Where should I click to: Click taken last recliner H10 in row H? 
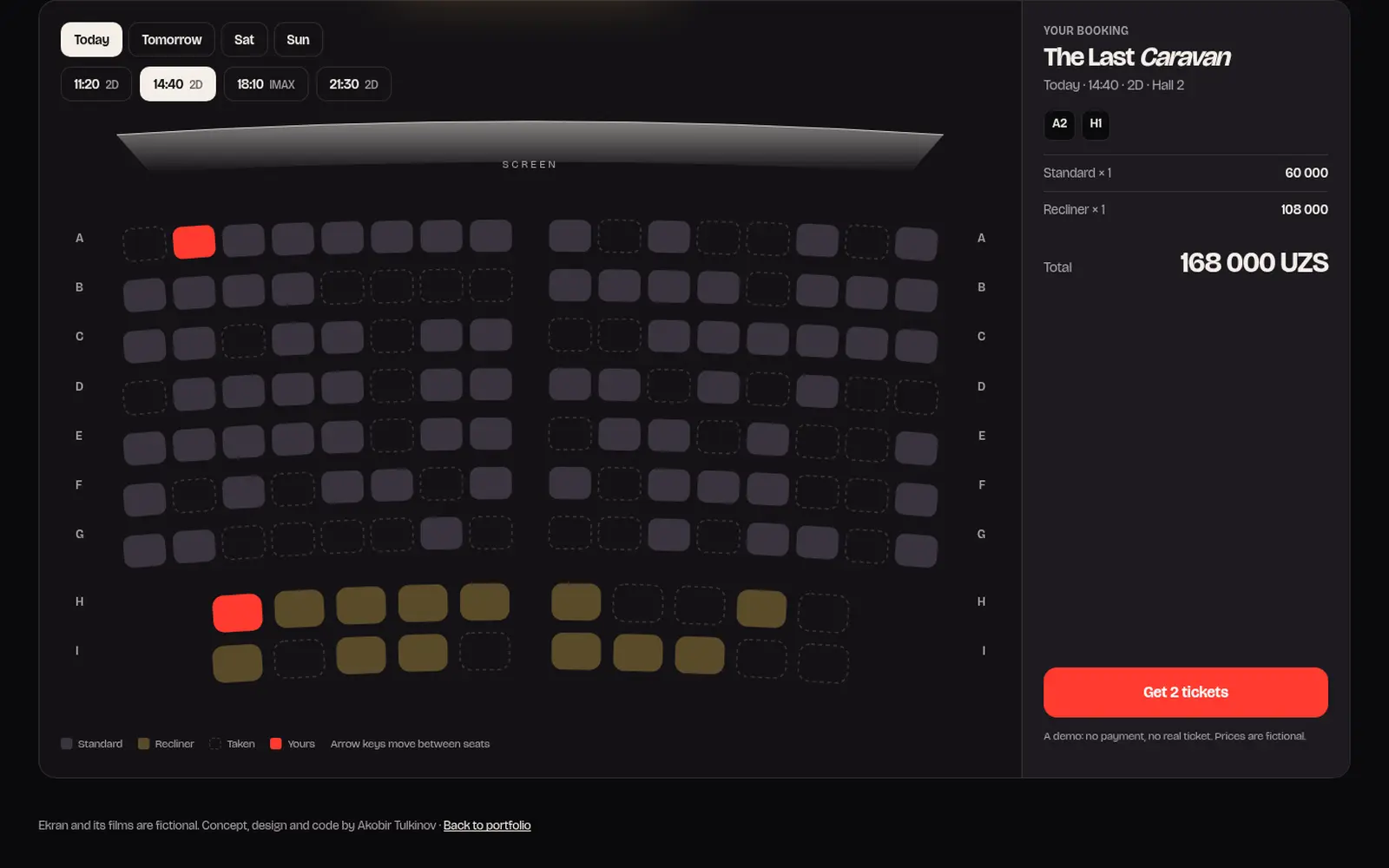(x=823, y=613)
